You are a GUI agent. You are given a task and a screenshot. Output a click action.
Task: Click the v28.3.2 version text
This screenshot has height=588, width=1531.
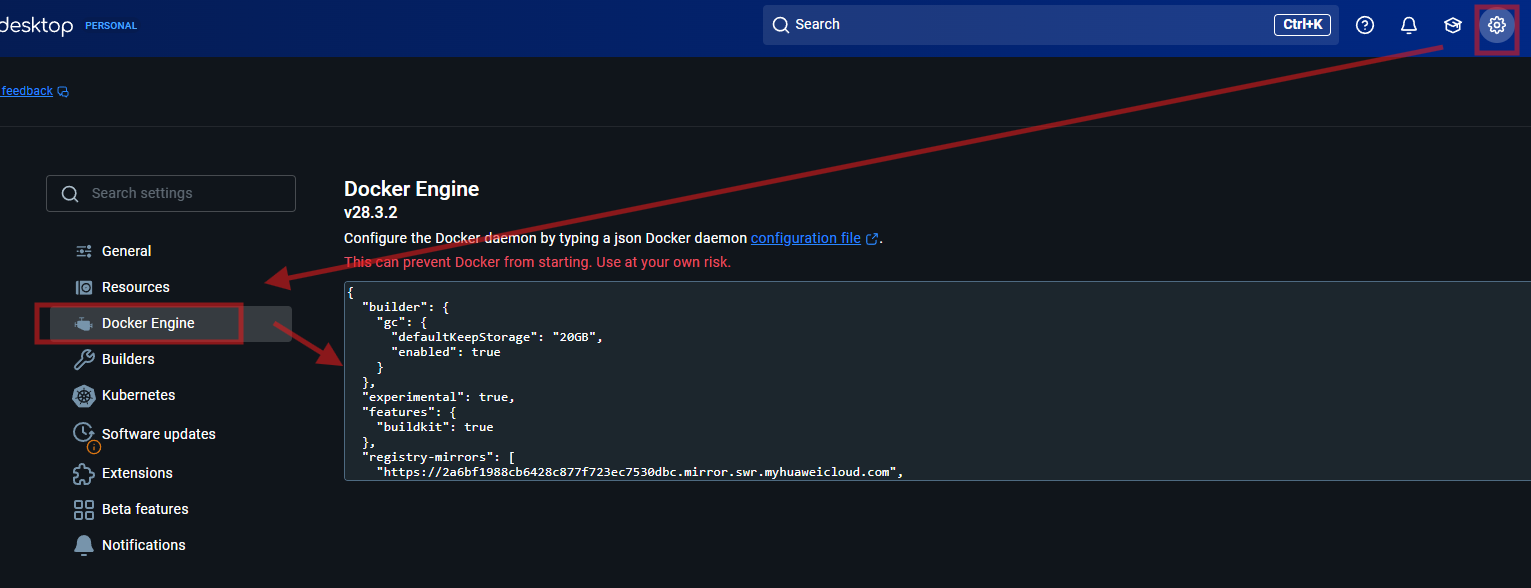(x=371, y=213)
